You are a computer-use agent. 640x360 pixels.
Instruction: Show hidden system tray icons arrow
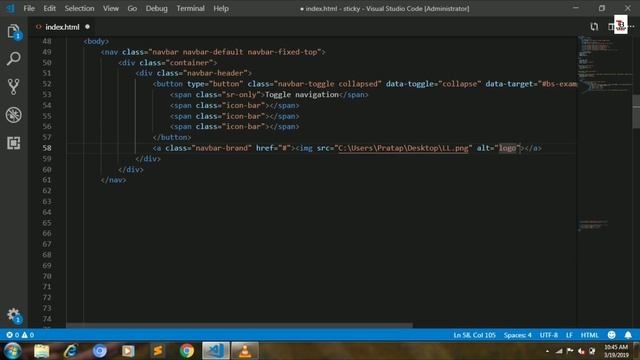pyautogui.click(x=547, y=351)
